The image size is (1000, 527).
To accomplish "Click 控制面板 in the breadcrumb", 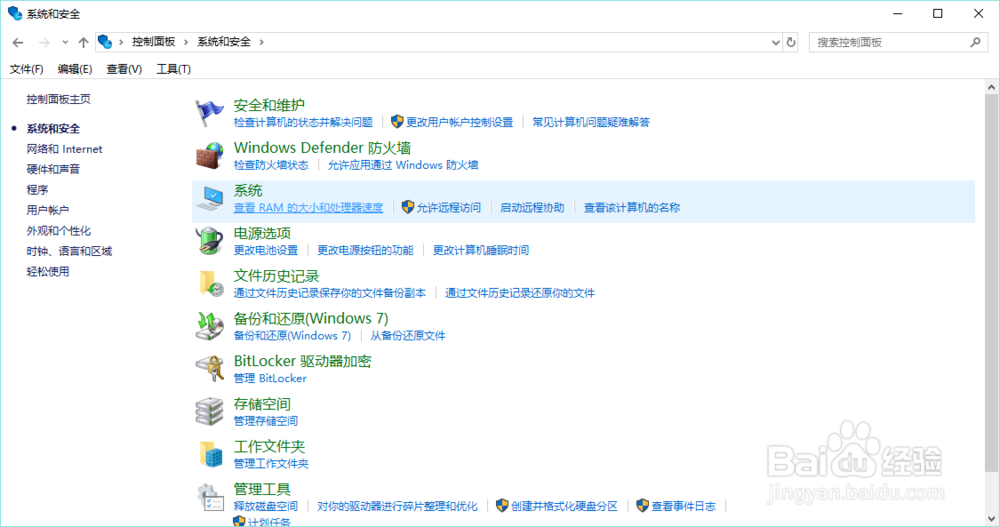I will 153,42.
